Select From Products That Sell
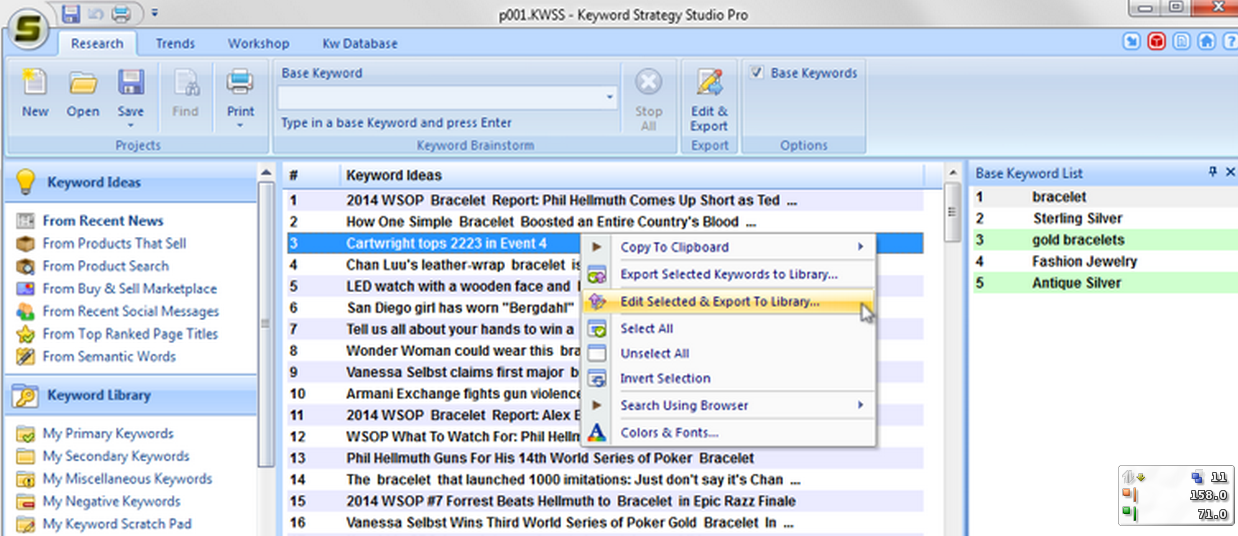The height and width of the screenshot is (536, 1238). 114,243
